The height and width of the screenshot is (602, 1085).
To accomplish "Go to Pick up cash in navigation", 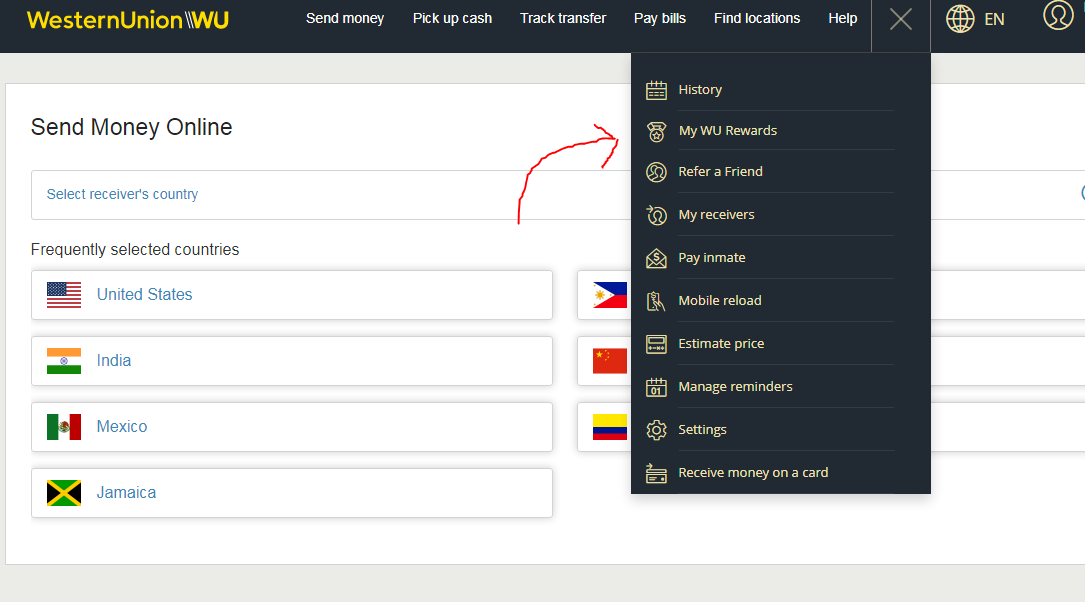I will click(x=453, y=19).
